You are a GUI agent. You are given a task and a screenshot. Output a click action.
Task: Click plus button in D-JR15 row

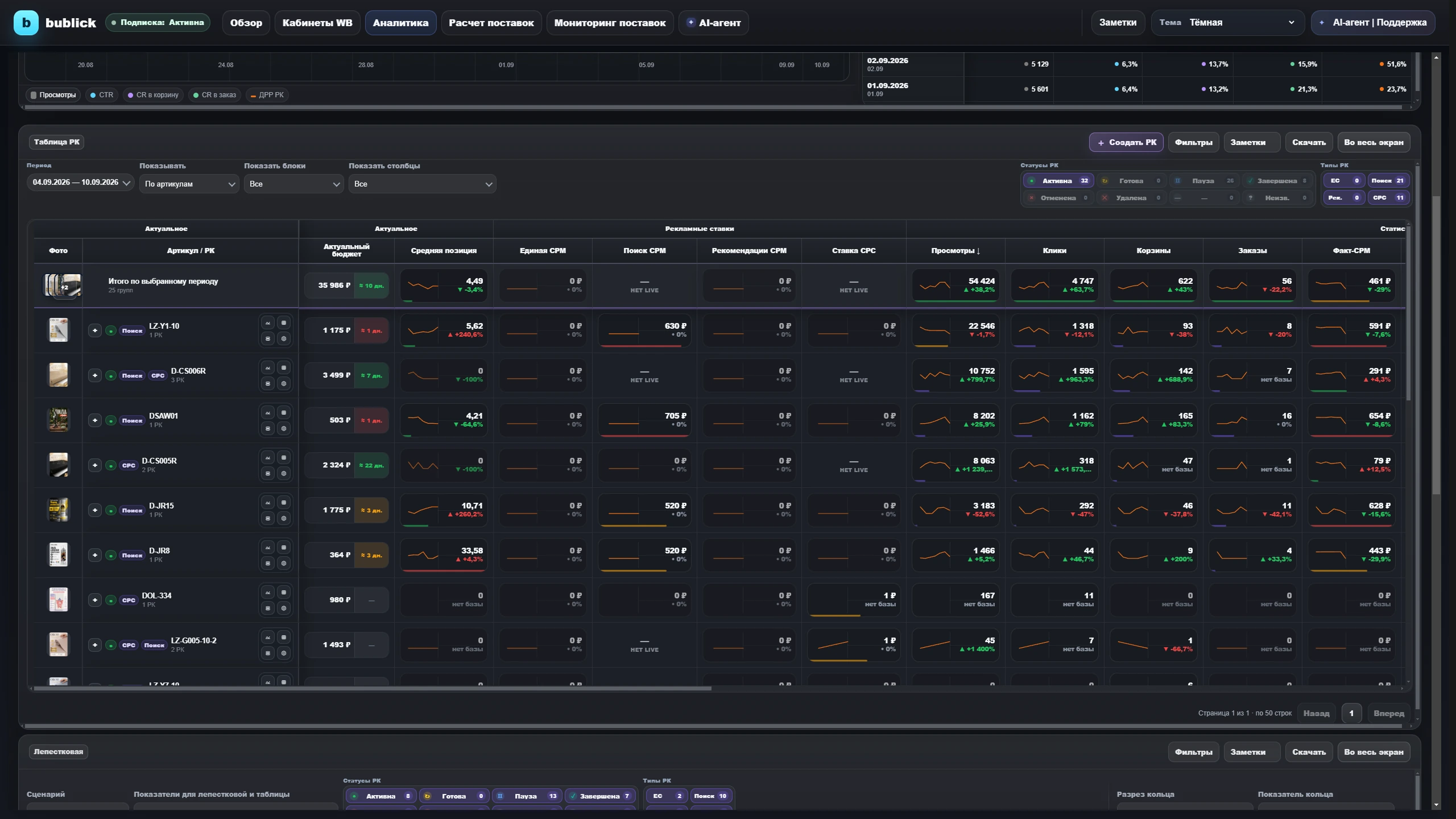pos(95,510)
